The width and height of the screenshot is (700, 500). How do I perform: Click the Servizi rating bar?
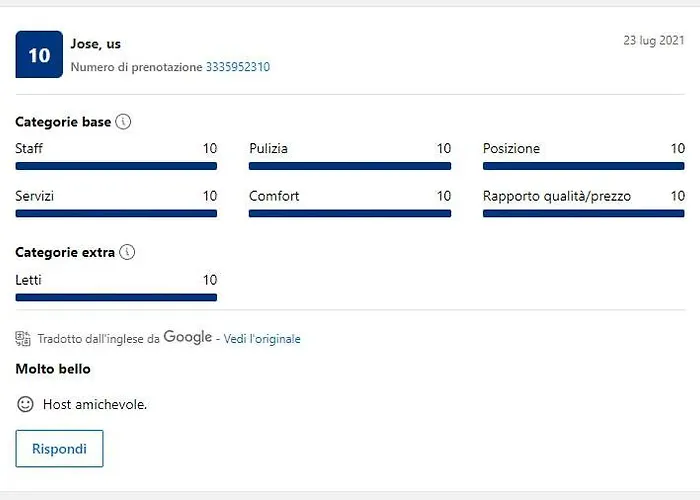tap(116, 213)
